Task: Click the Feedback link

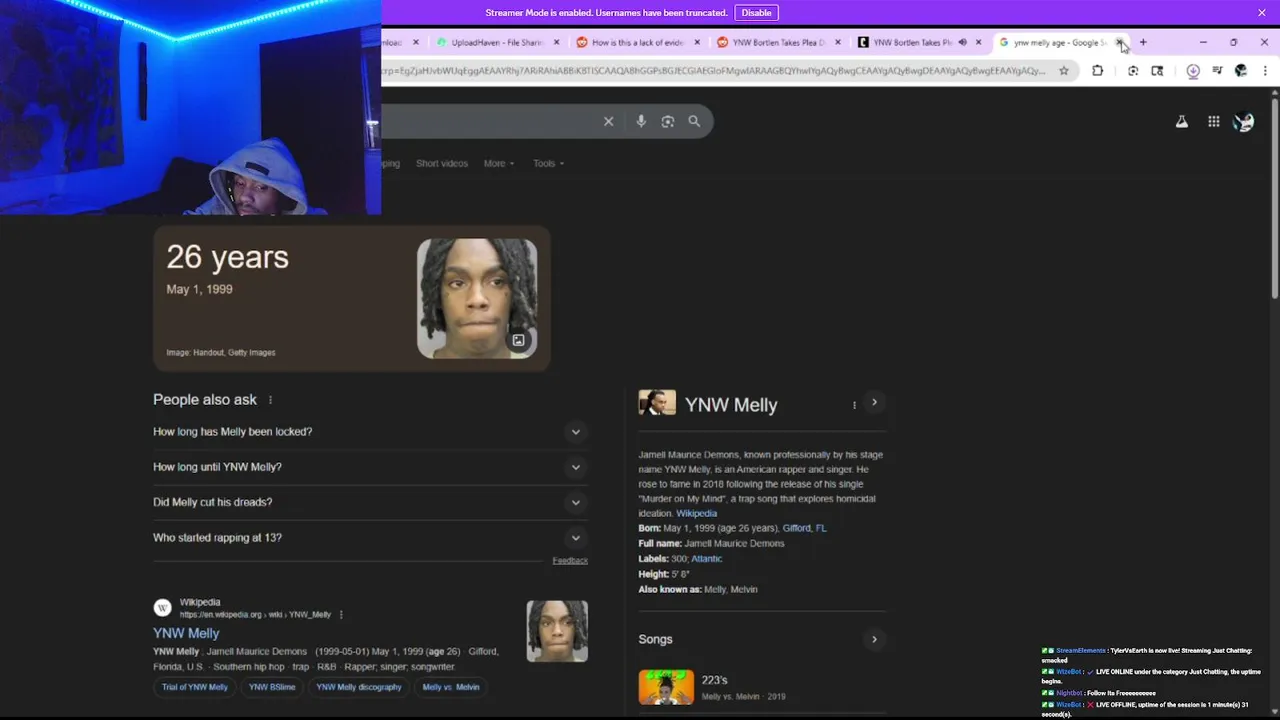Action: pyautogui.click(x=570, y=560)
